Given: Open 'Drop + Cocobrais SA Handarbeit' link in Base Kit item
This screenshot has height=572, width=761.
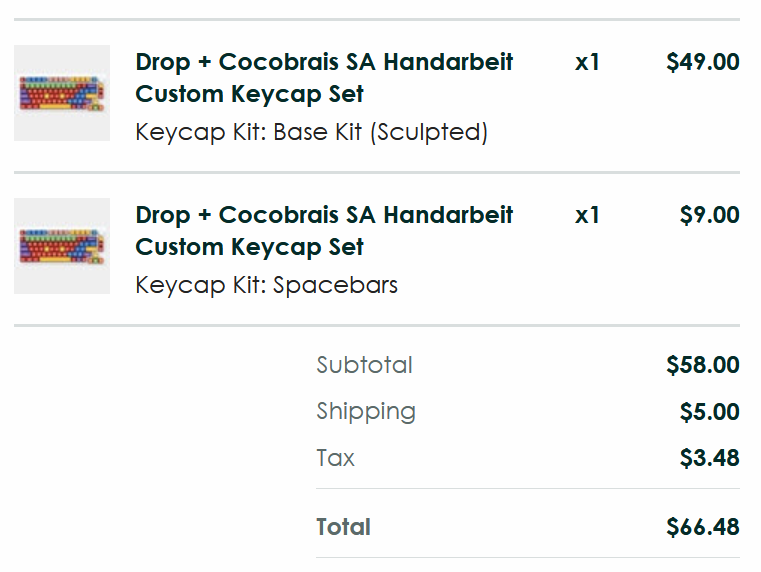Looking at the screenshot, I should [x=324, y=62].
